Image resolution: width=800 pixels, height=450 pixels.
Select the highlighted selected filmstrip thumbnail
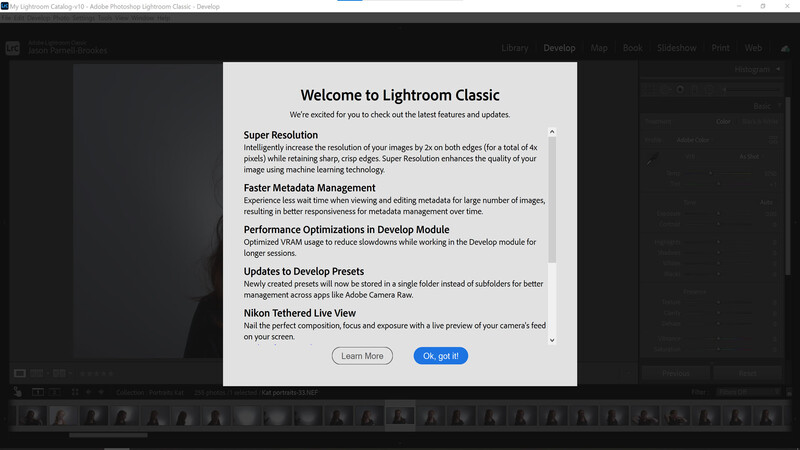pos(400,416)
